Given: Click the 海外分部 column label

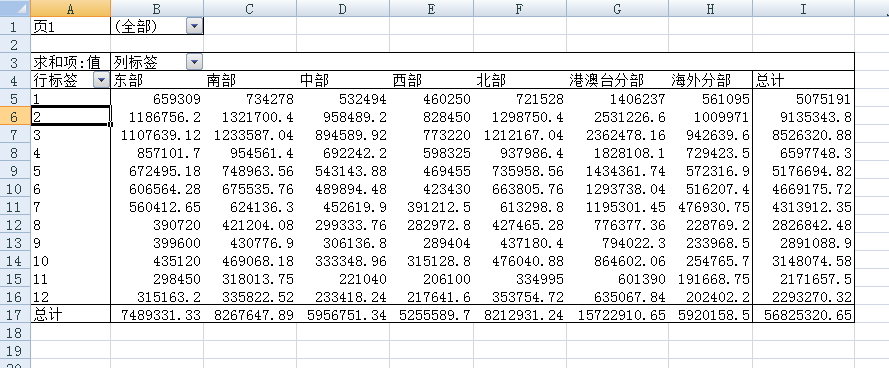Looking at the screenshot, I should tap(710, 81).
